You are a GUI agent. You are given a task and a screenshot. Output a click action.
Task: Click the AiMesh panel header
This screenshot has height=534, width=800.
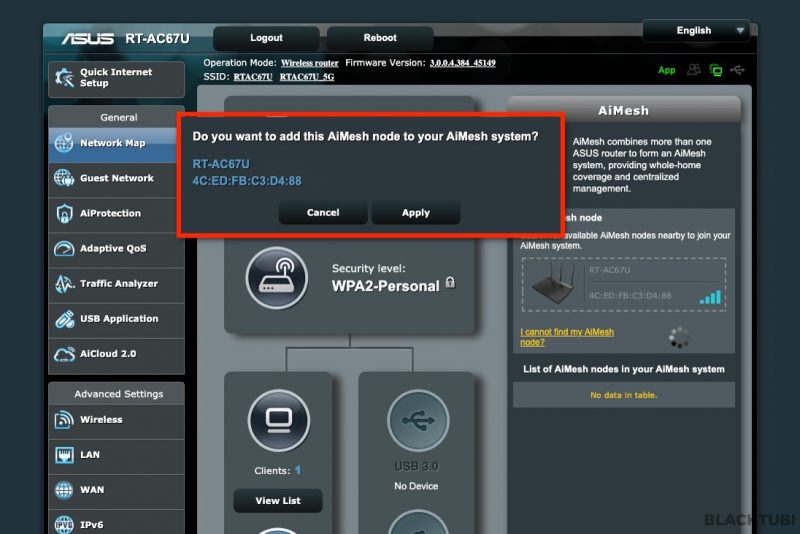[x=623, y=110]
